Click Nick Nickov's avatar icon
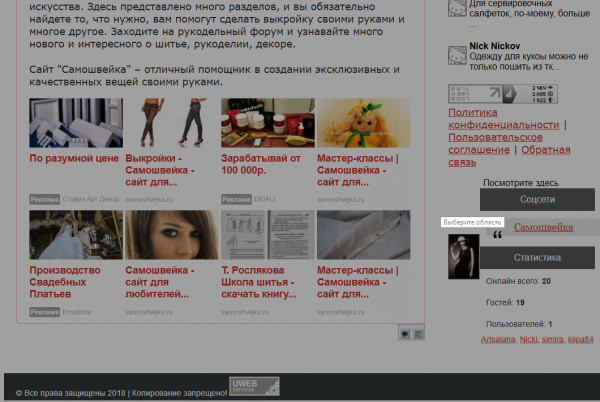The width and height of the screenshot is (600, 402). 457,55
